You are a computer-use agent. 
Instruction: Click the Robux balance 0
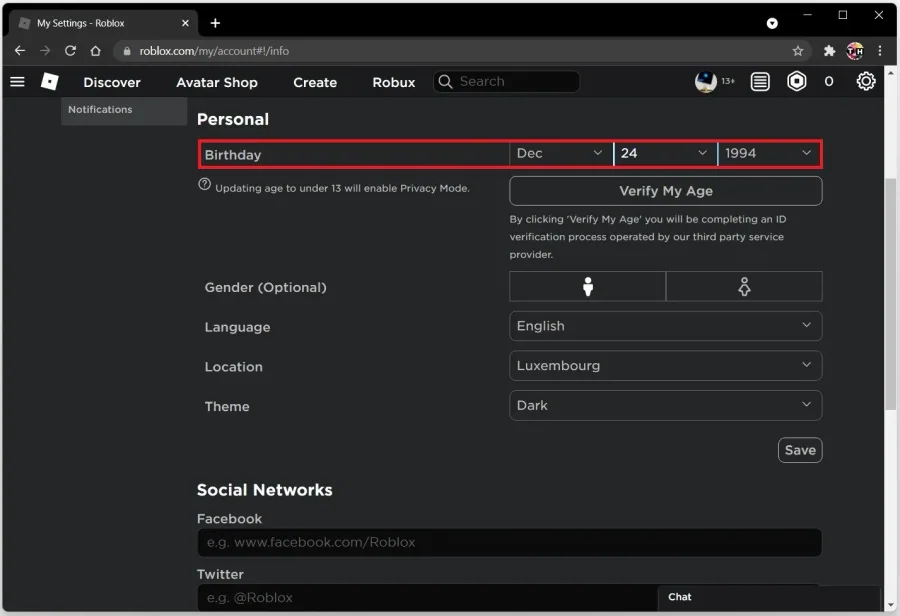[829, 82]
